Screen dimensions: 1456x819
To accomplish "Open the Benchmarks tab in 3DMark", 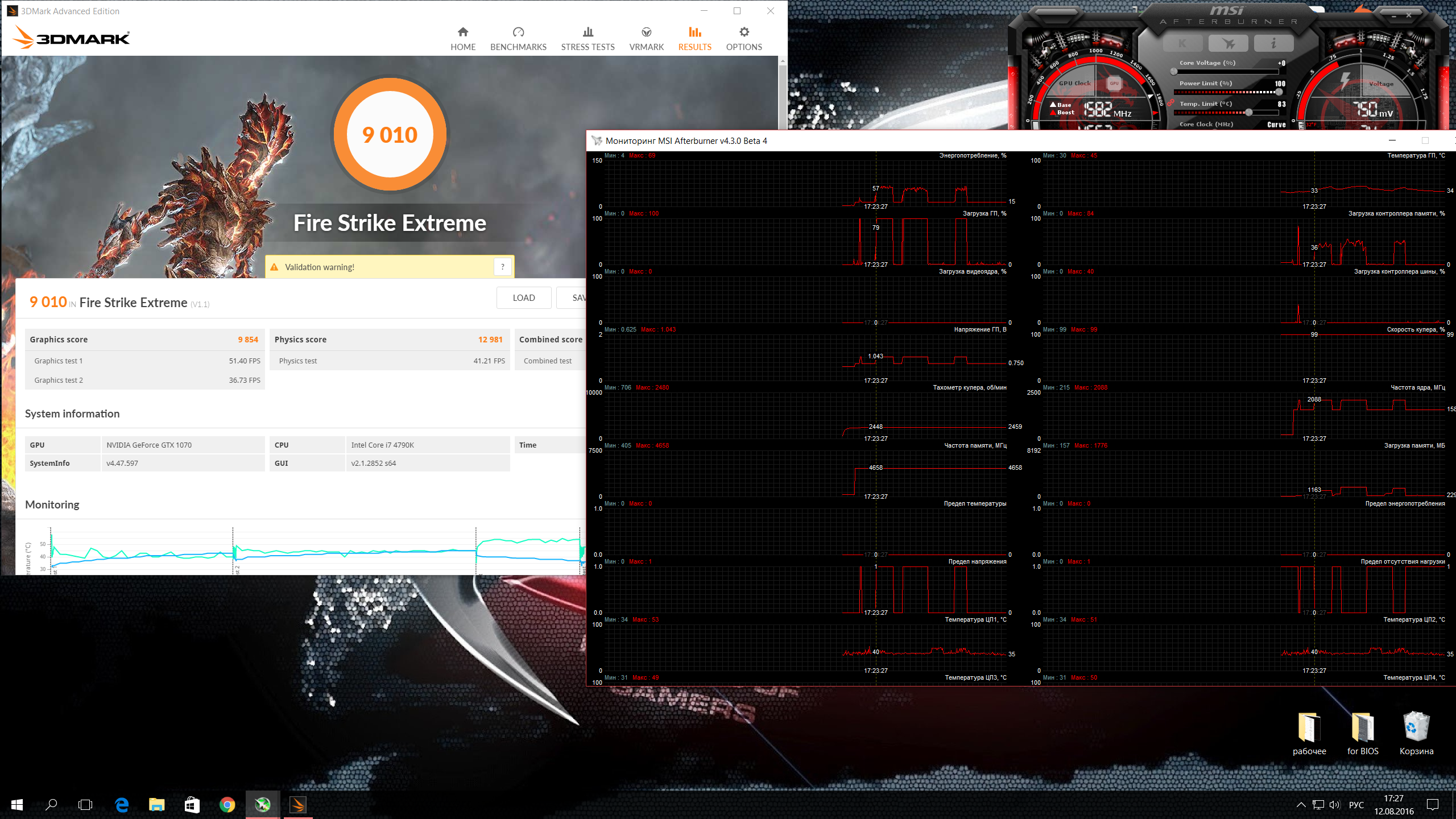I will [x=518, y=39].
